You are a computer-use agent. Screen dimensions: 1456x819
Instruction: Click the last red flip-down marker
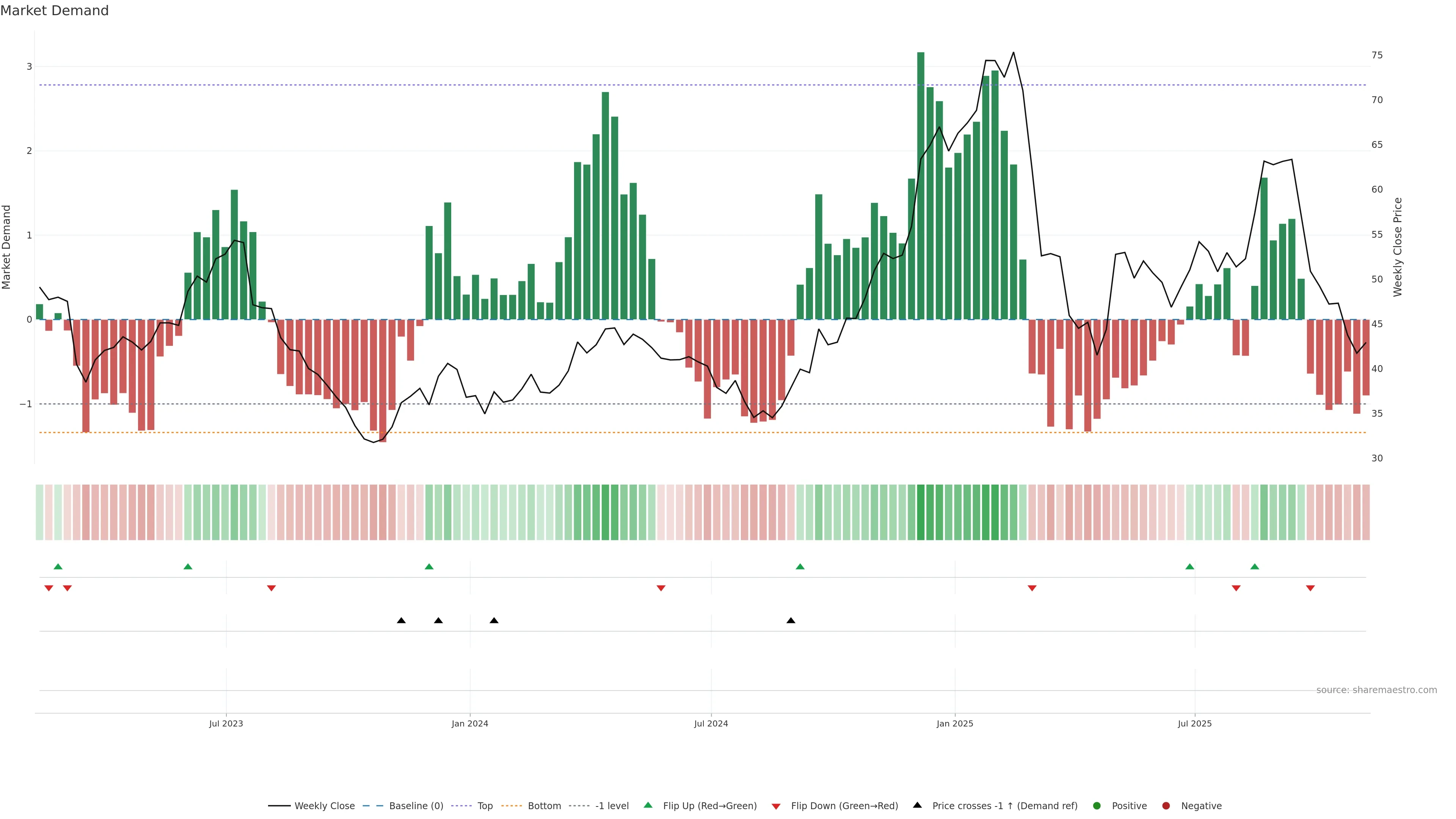click(1310, 588)
